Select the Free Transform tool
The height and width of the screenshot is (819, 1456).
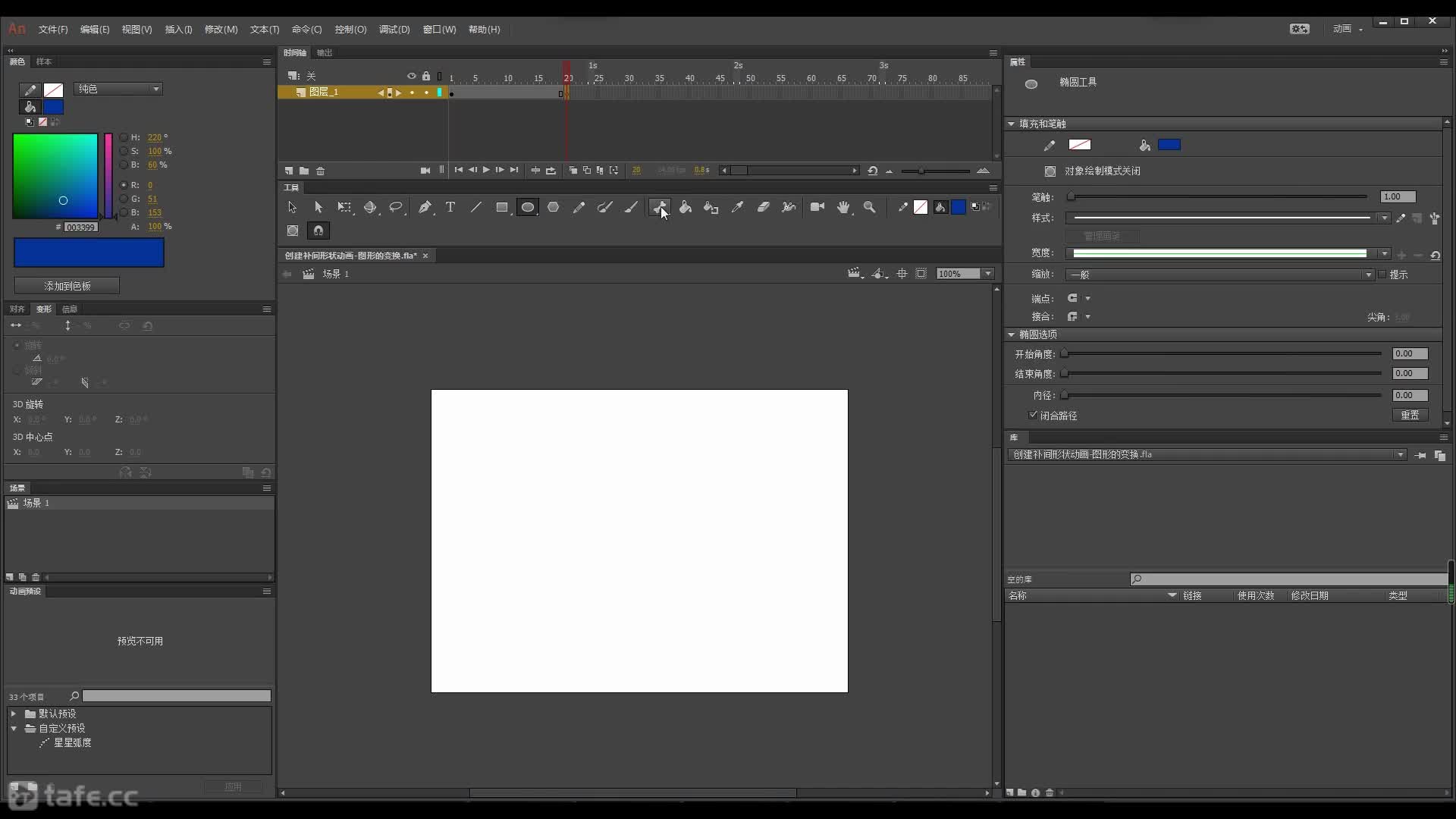344,207
